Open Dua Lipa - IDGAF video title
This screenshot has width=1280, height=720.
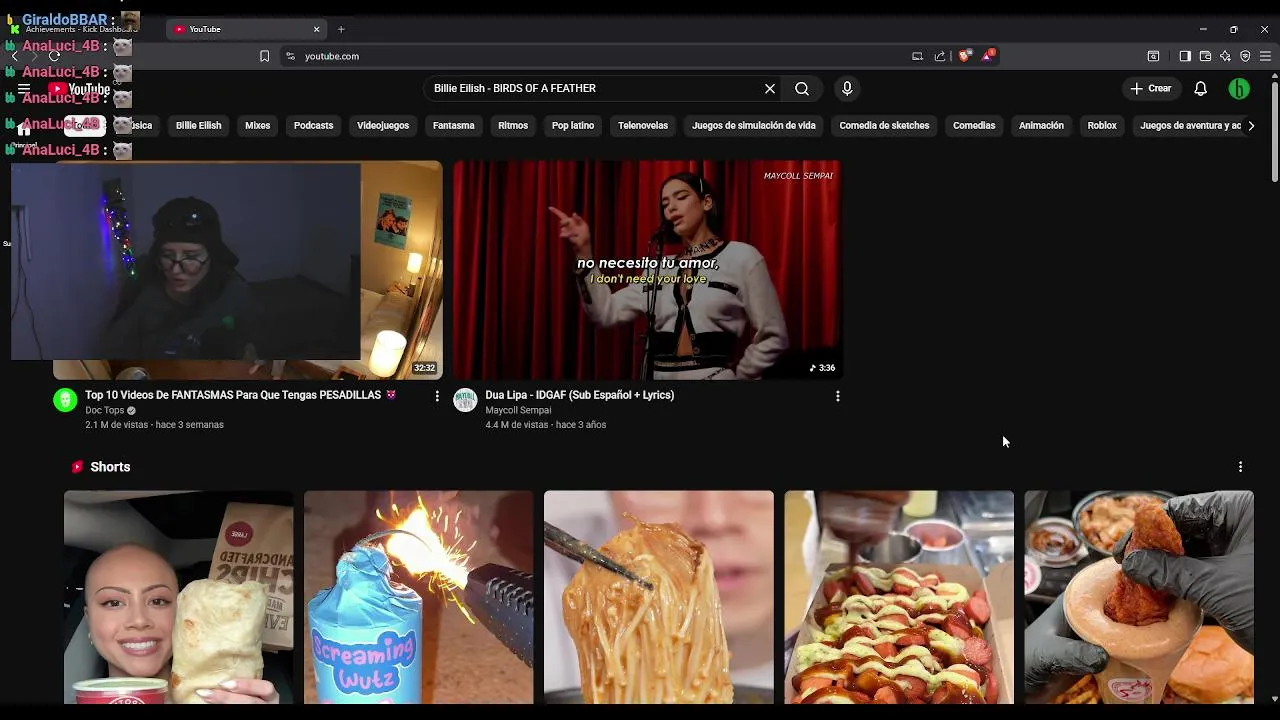pyautogui.click(x=580, y=395)
